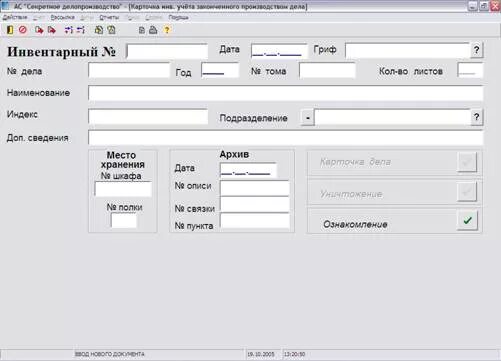Click the № пункта input field
The width and height of the screenshot is (501, 361).
pos(255,221)
